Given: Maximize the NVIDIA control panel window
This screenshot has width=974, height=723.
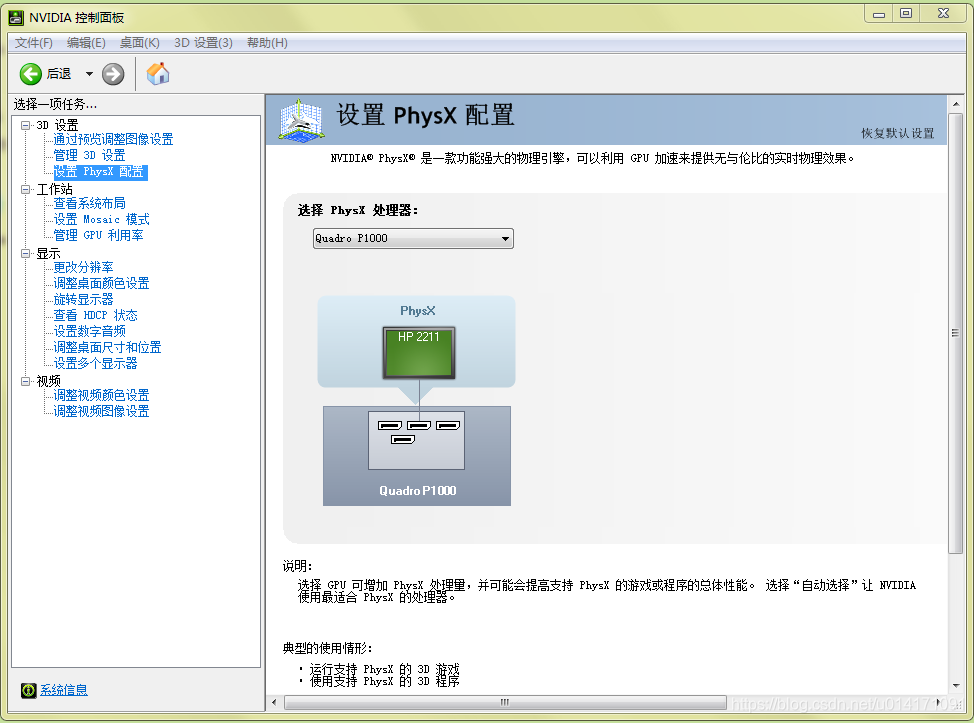Looking at the screenshot, I should pyautogui.click(x=906, y=14).
